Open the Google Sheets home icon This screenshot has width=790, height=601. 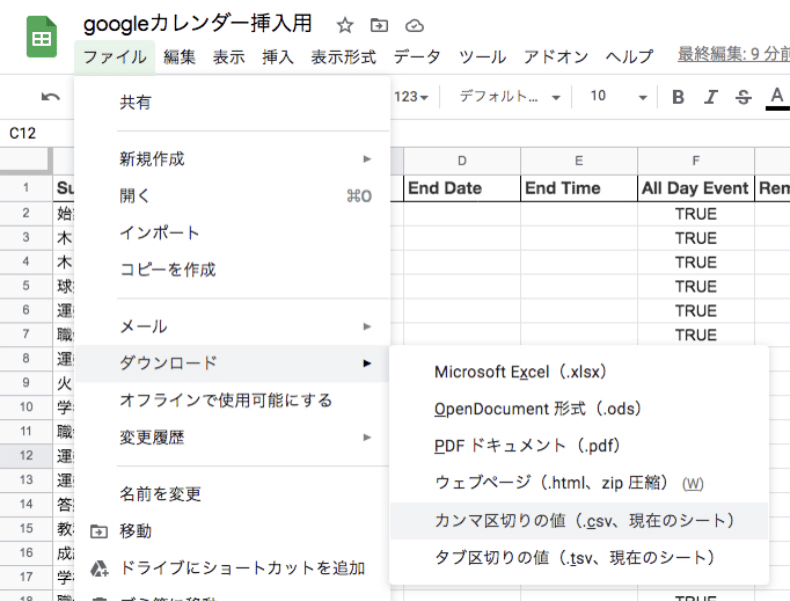tap(41, 36)
